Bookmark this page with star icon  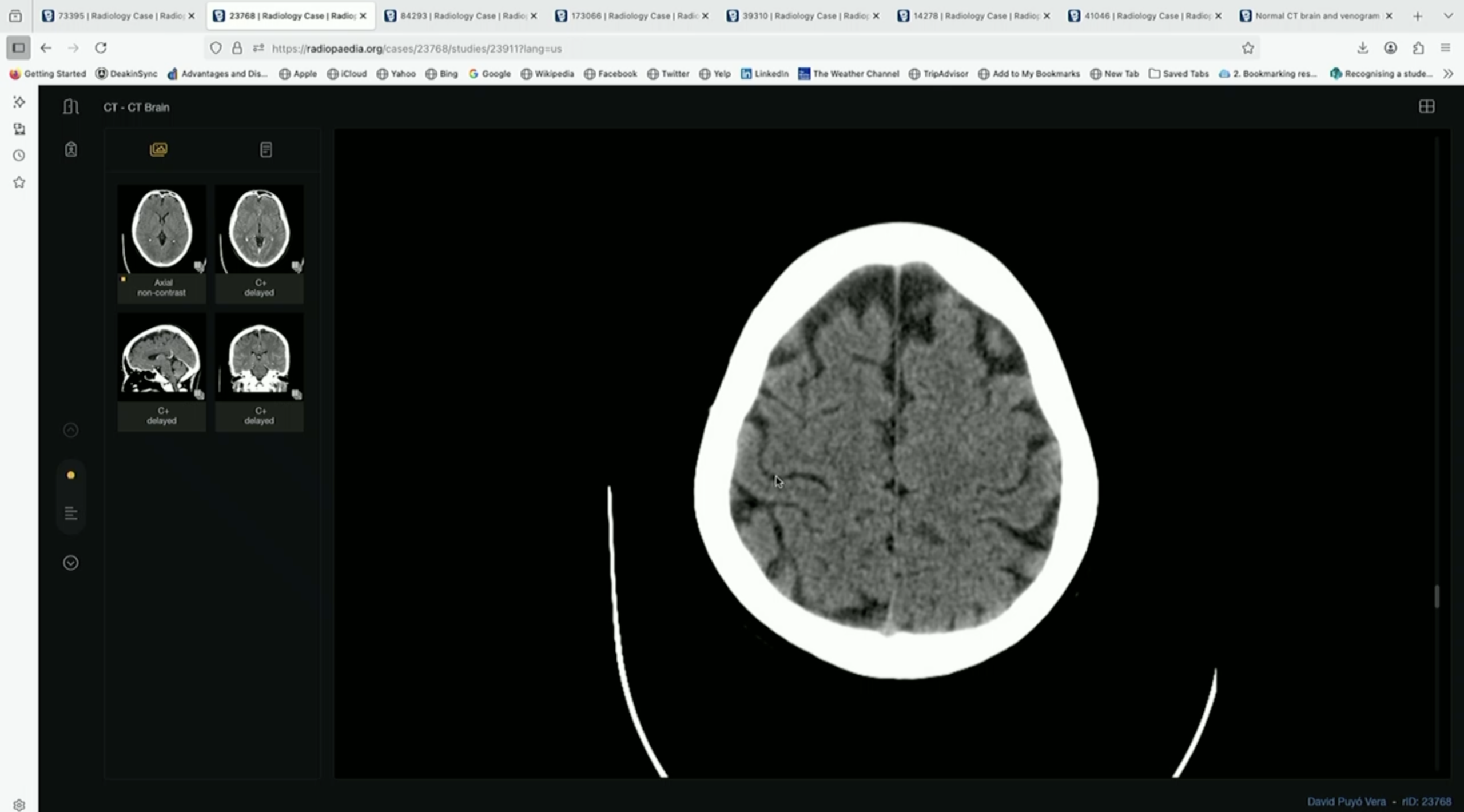(x=1248, y=49)
